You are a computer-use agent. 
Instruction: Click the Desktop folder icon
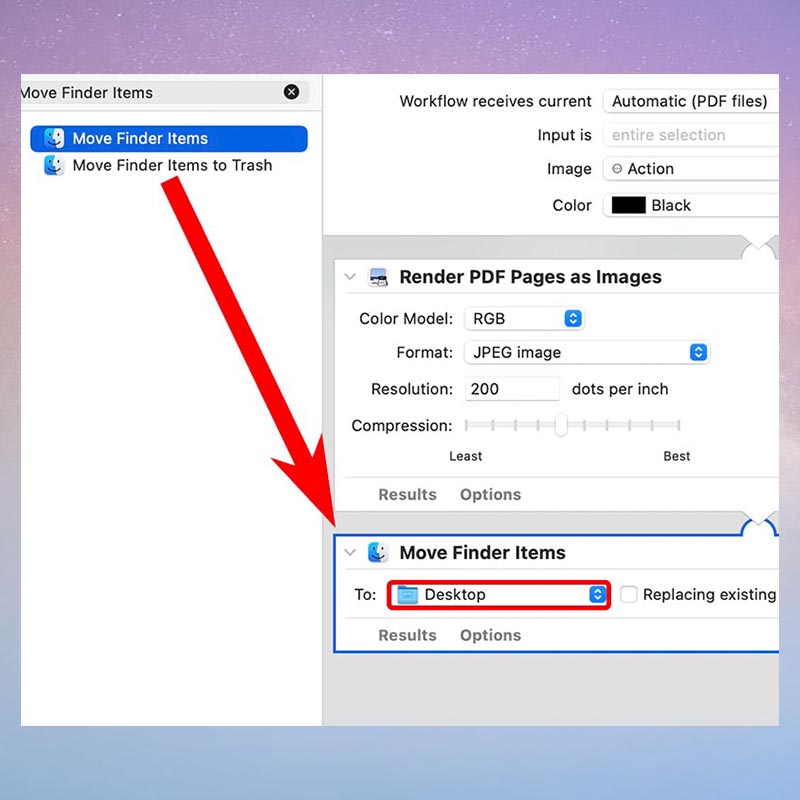point(408,594)
